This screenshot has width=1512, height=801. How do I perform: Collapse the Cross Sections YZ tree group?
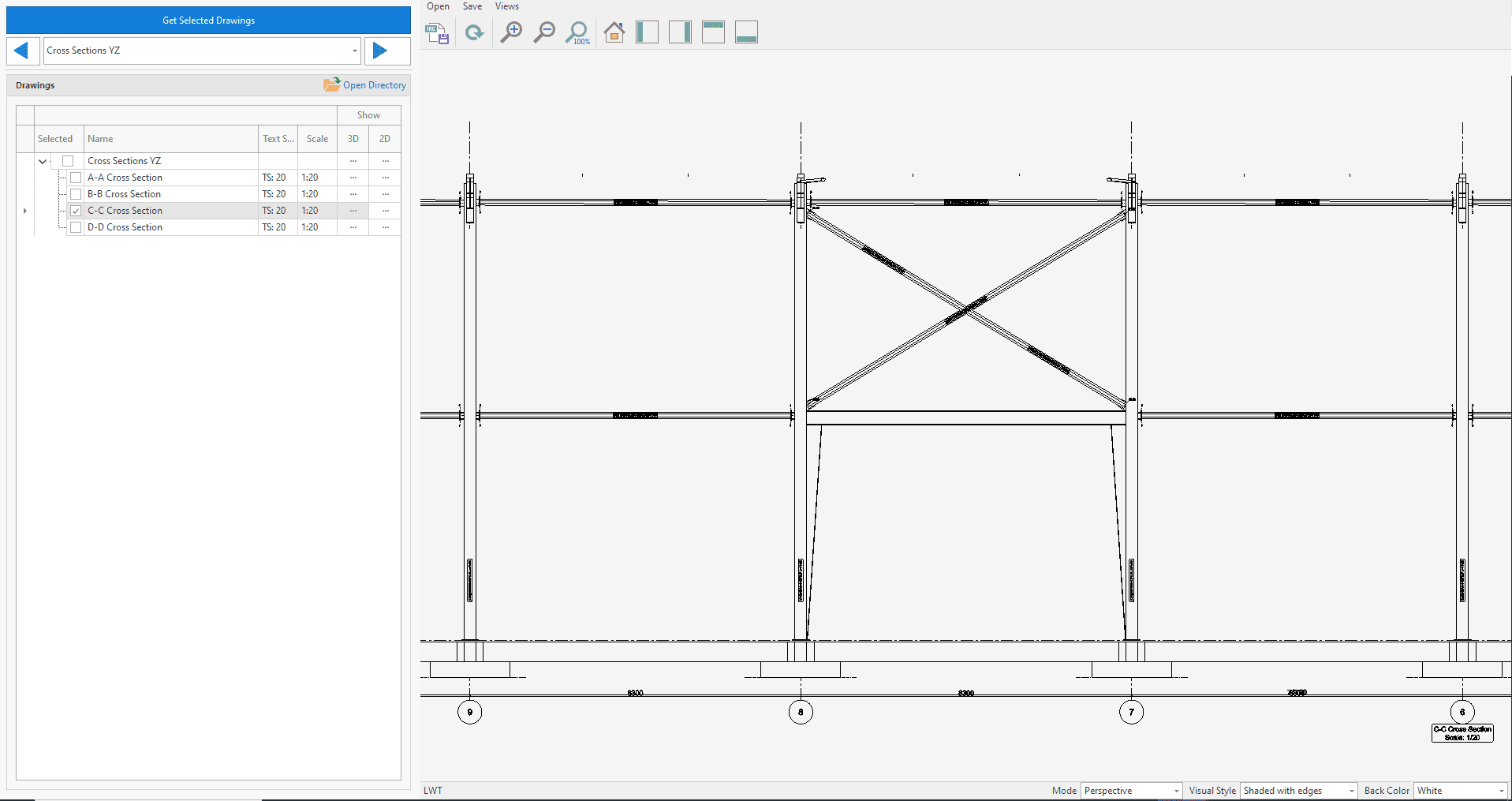pos(43,161)
